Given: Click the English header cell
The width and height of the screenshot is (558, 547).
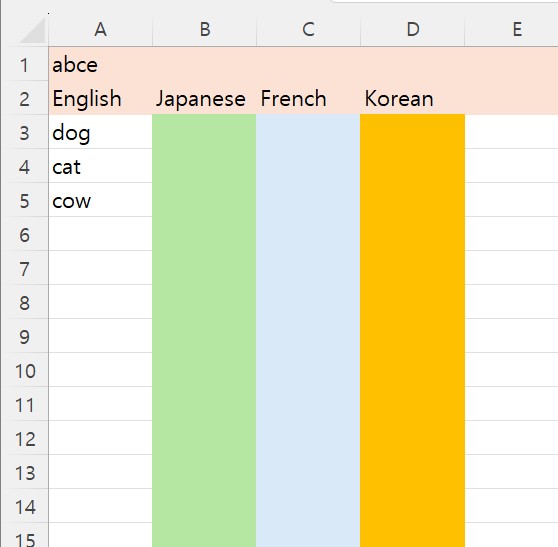Looking at the screenshot, I should coord(101,98).
